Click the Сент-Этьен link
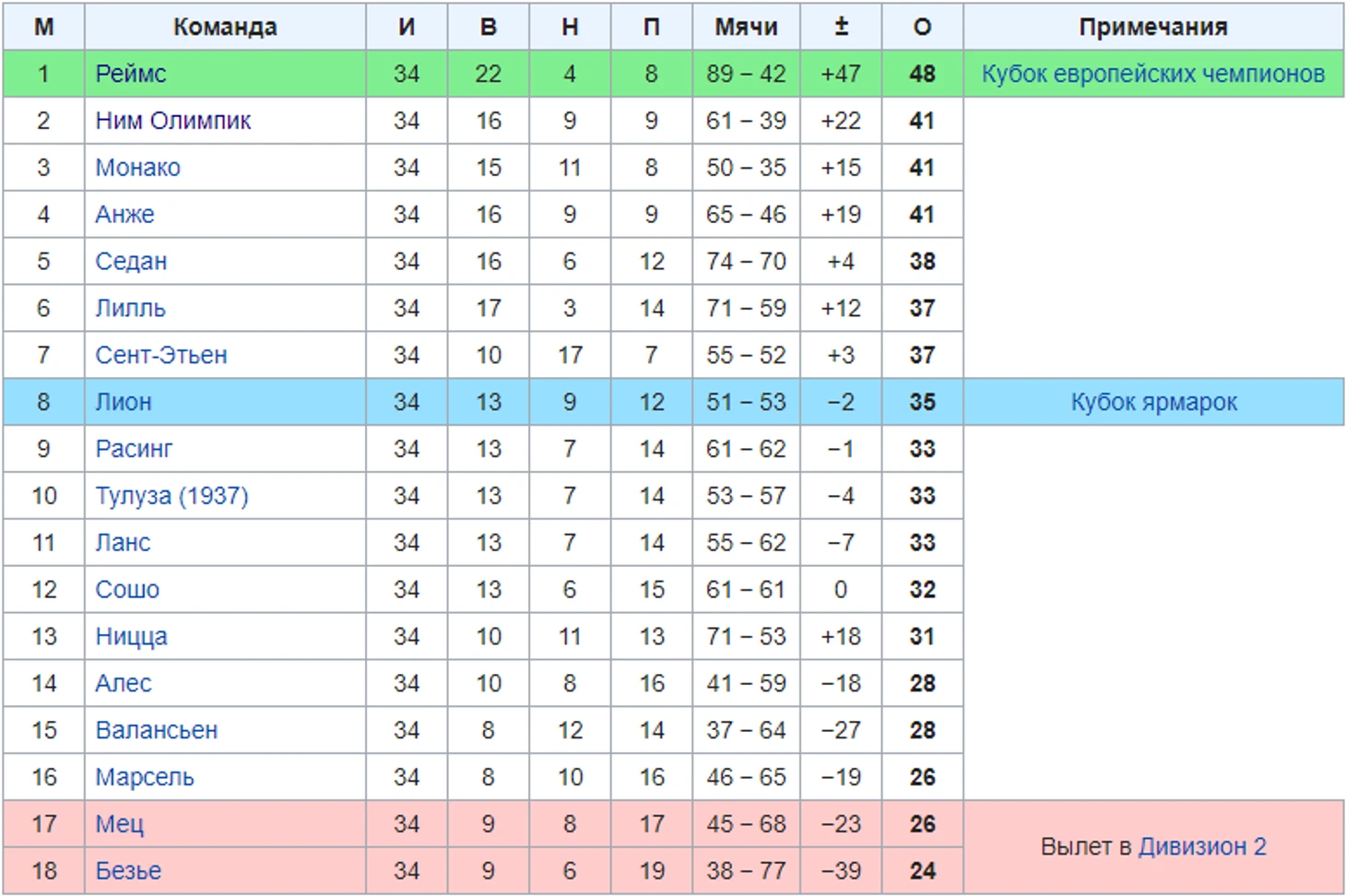Image resolution: width=1346 pixels, height=896 pixels. tap(161, 356)
